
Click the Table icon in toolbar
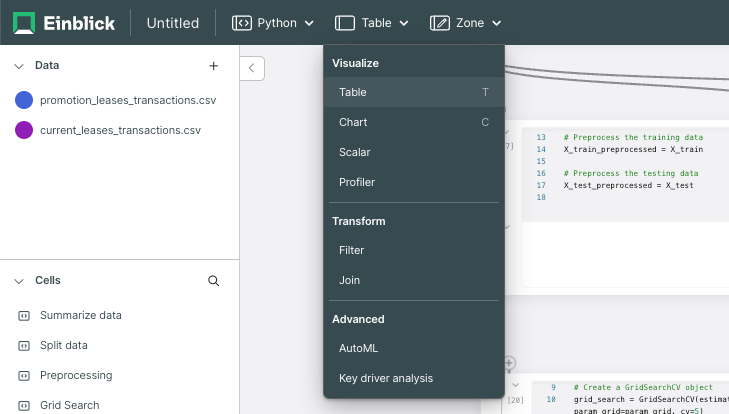[345, 23]
